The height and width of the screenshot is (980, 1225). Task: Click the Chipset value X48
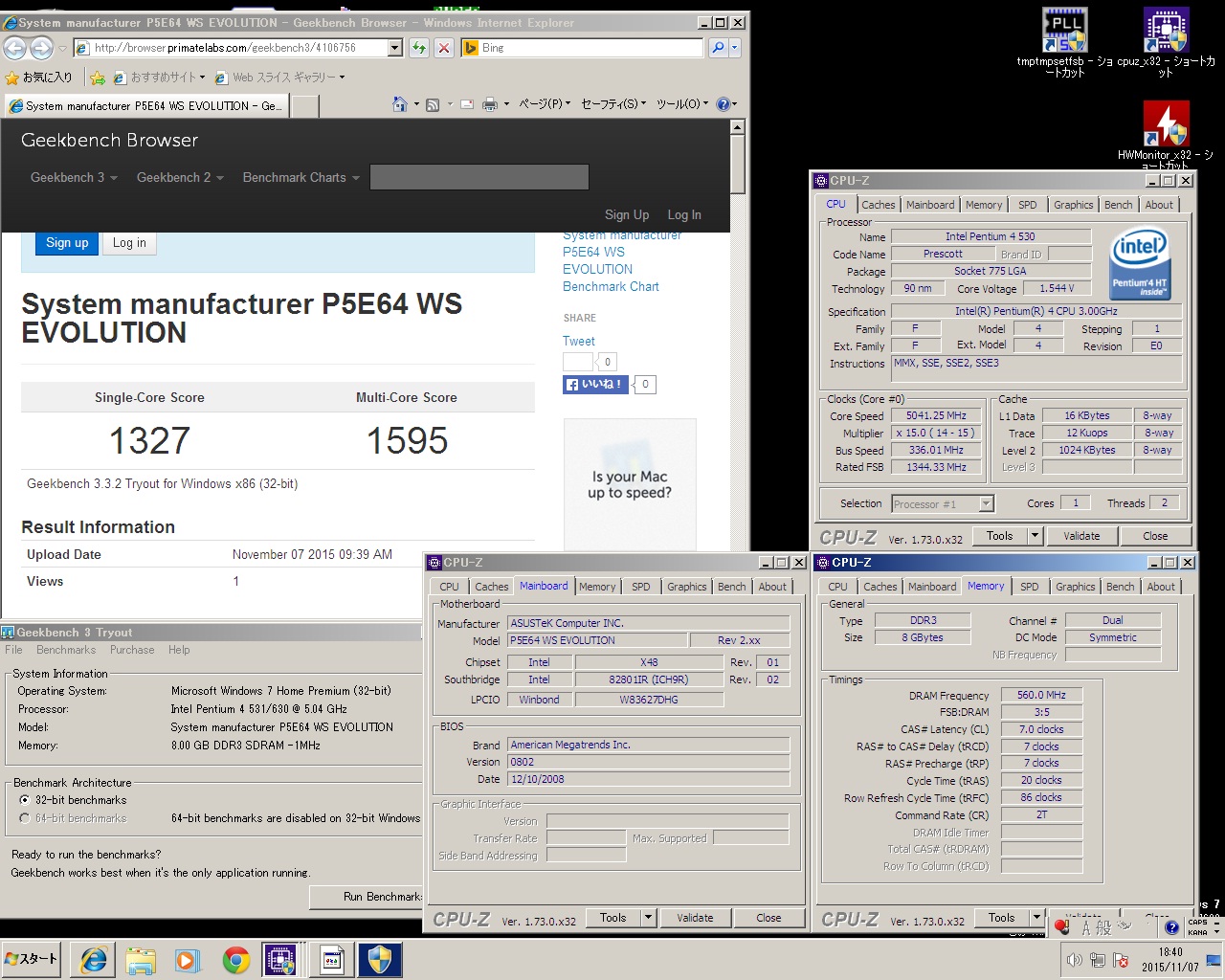tap(649, 662)
